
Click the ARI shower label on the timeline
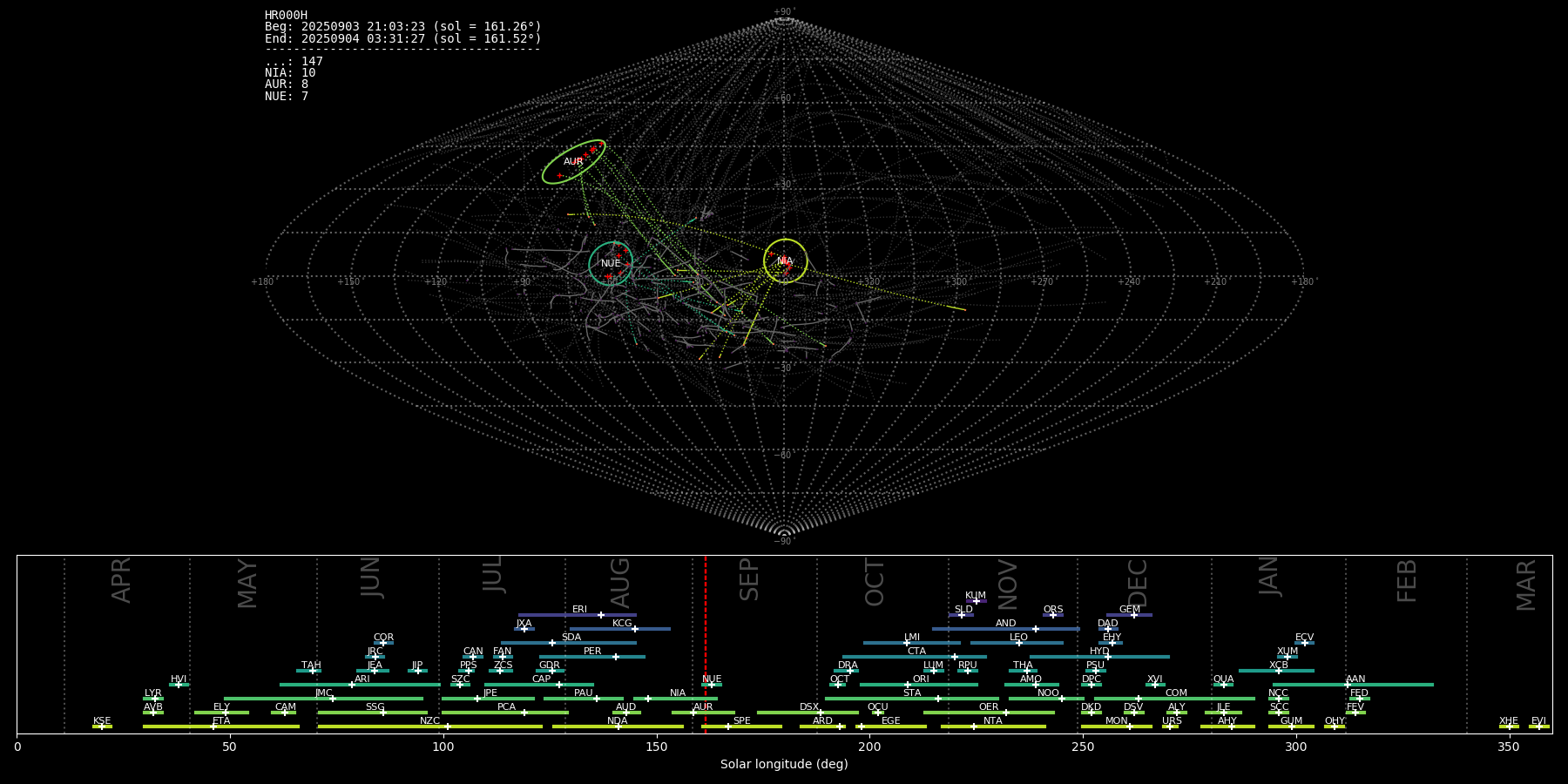[x=362, y=679]
